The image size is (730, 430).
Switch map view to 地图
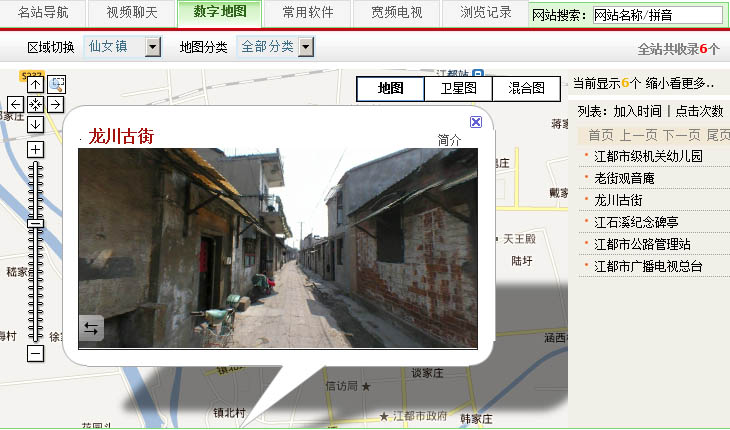[391, 88]
